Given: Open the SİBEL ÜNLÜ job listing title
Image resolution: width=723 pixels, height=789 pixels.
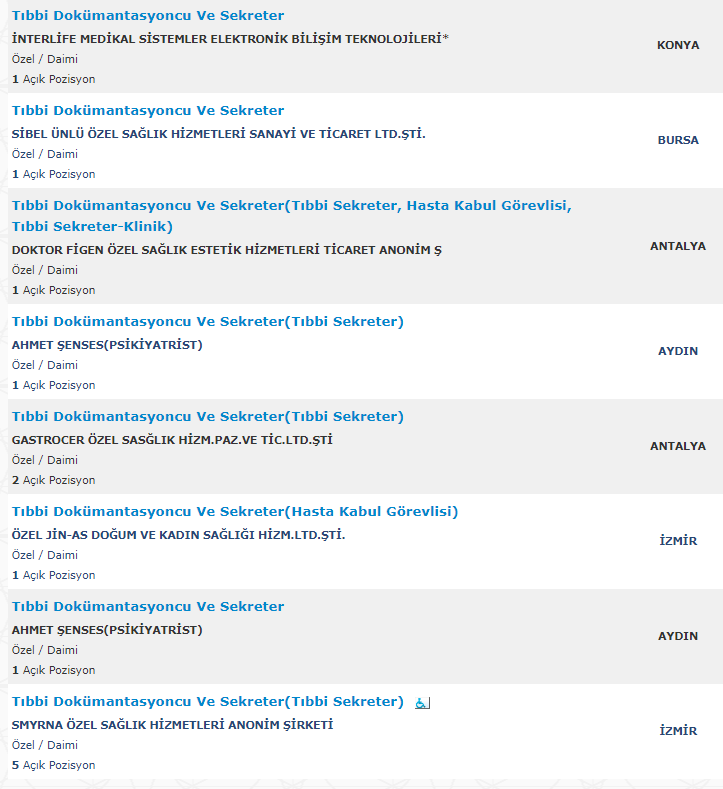Looking at the screenshot, I should 148,111.
